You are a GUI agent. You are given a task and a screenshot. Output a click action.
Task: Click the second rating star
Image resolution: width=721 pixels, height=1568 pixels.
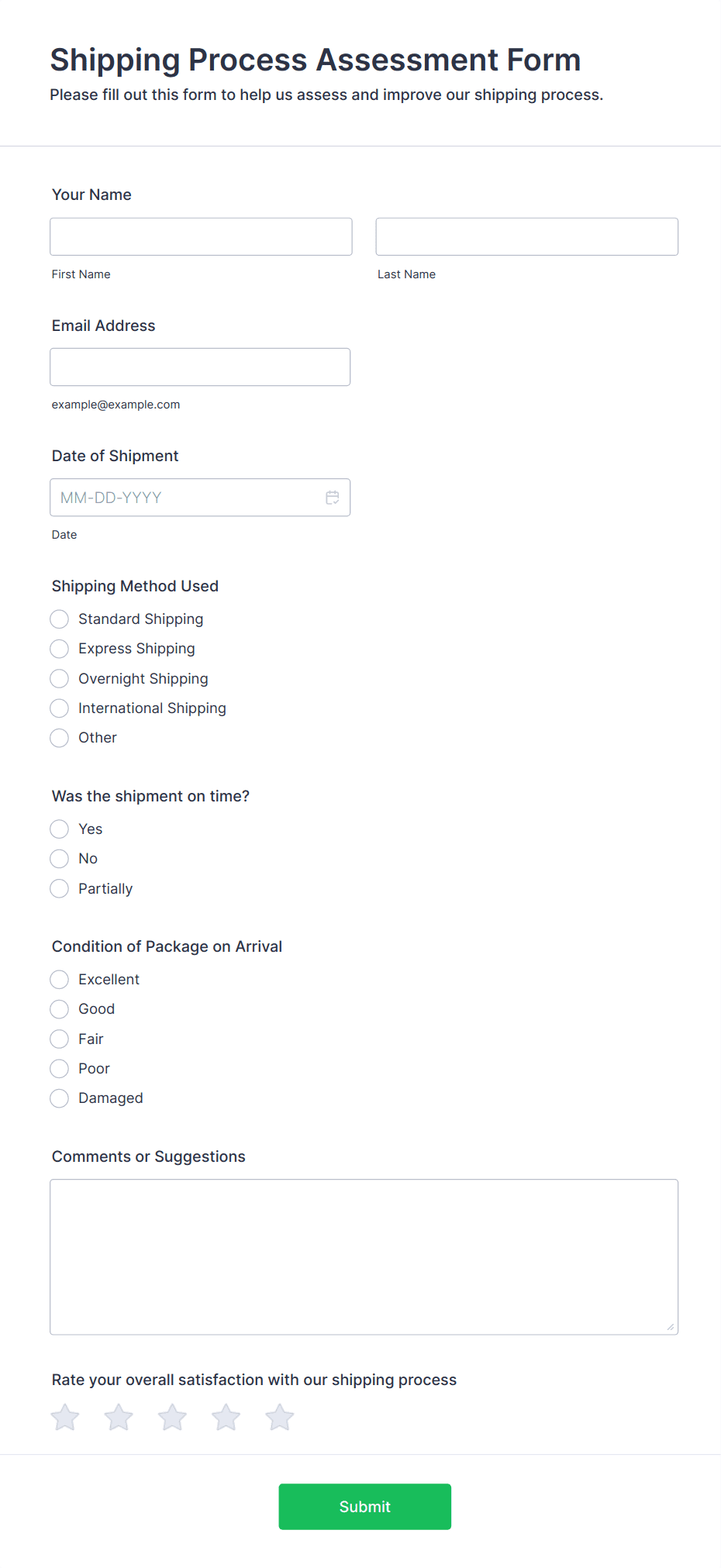click(119, 1418)
